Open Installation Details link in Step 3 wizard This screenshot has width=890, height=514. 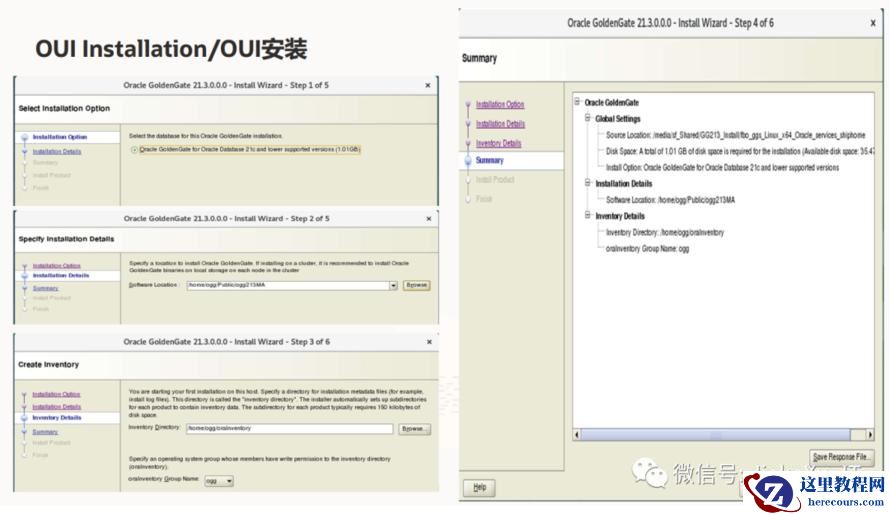(57, 407)
